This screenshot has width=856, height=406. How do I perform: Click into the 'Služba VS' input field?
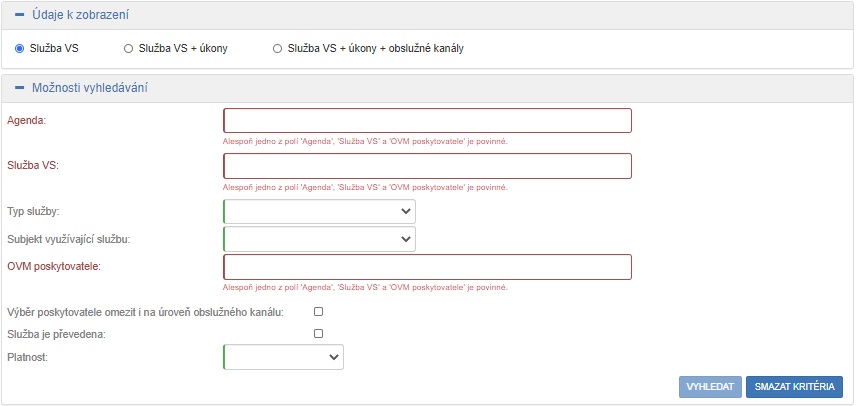[427, 166]
